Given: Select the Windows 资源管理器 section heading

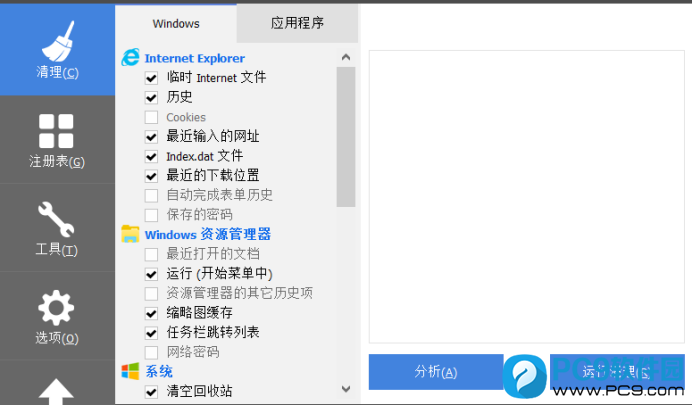Looking at the screenshot, I should click(x=208, y=234).
